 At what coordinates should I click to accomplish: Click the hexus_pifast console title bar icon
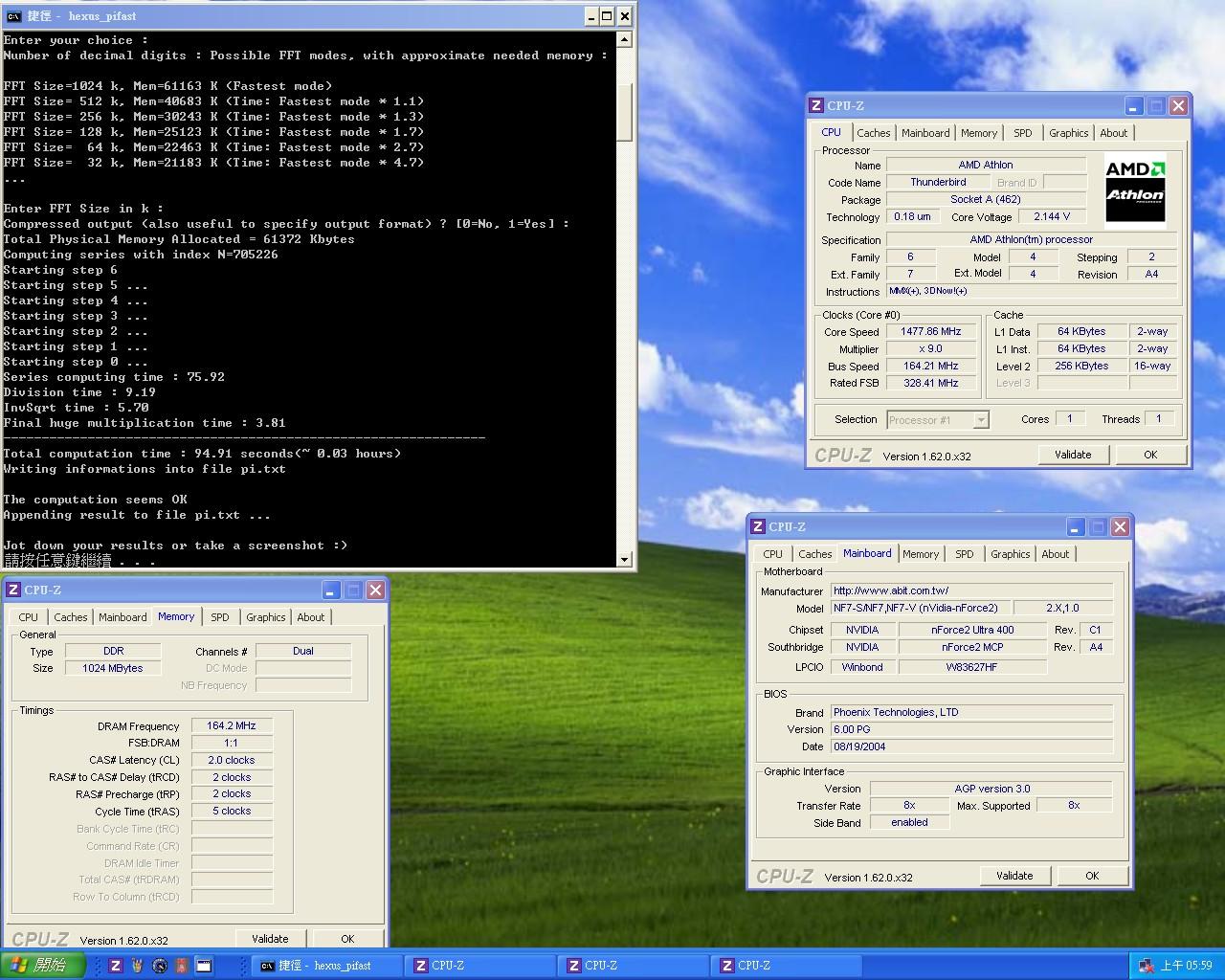pos(12,15)
